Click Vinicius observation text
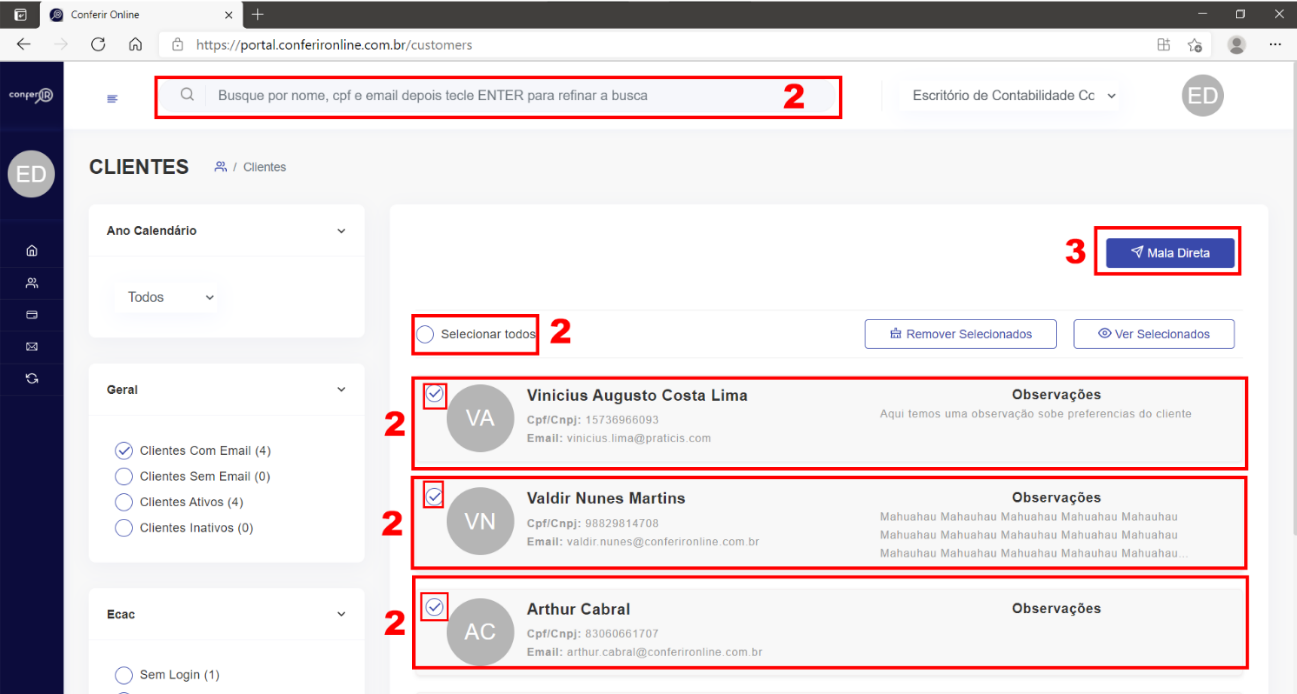This screenshot has width=1297, height=694. [1036, 414]
